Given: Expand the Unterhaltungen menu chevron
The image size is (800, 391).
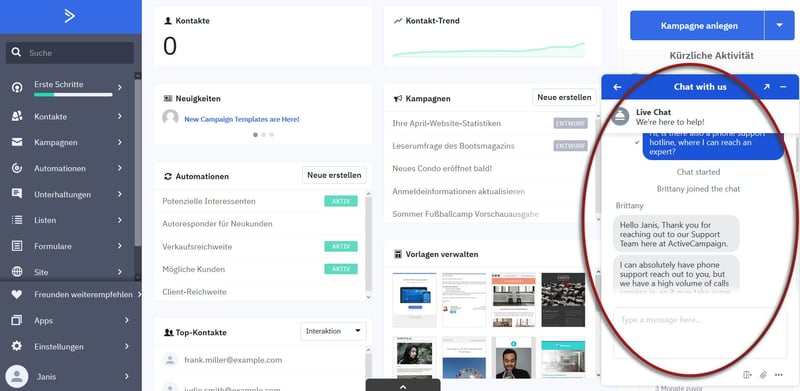Looking at the screenshot, I should 119,194.
